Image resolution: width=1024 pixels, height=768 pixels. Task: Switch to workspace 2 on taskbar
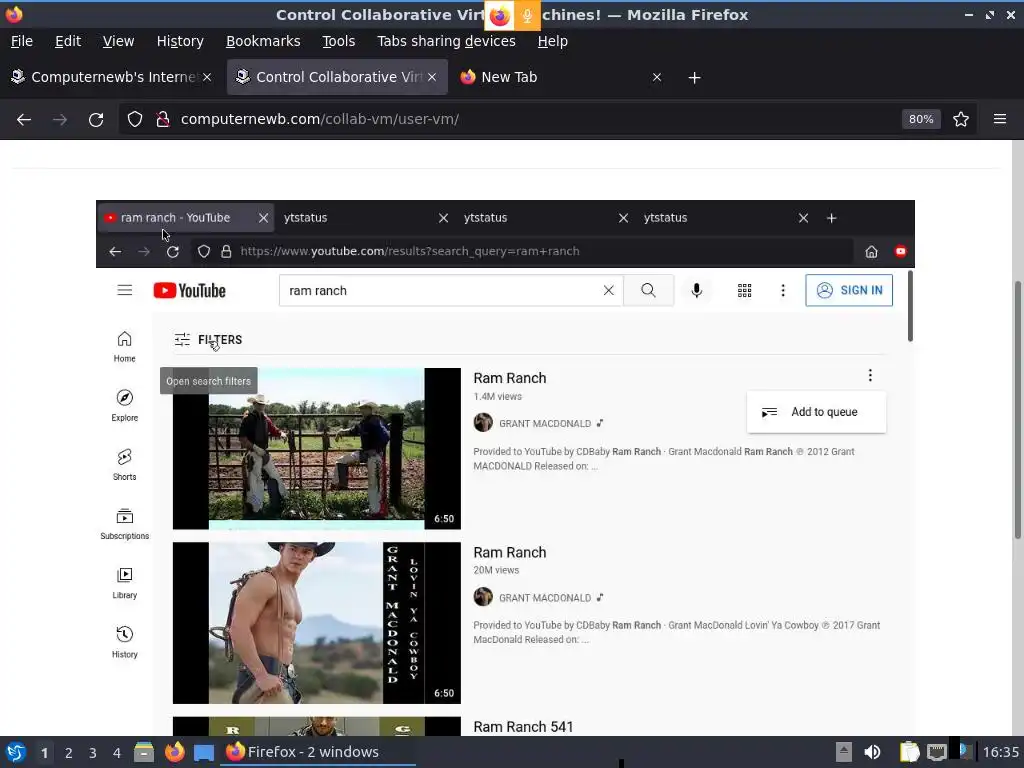(69, 753)
